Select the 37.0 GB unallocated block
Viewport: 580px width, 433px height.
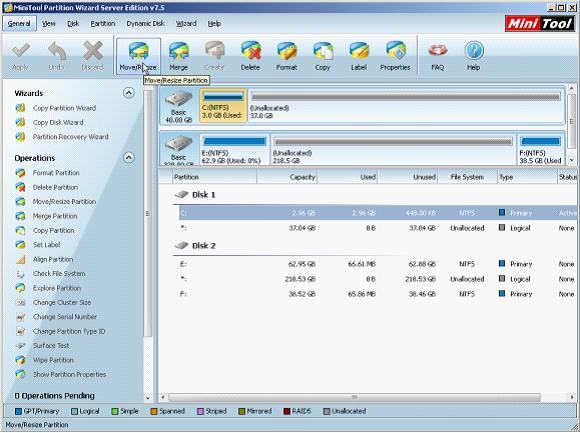click(x=406, y=105)
